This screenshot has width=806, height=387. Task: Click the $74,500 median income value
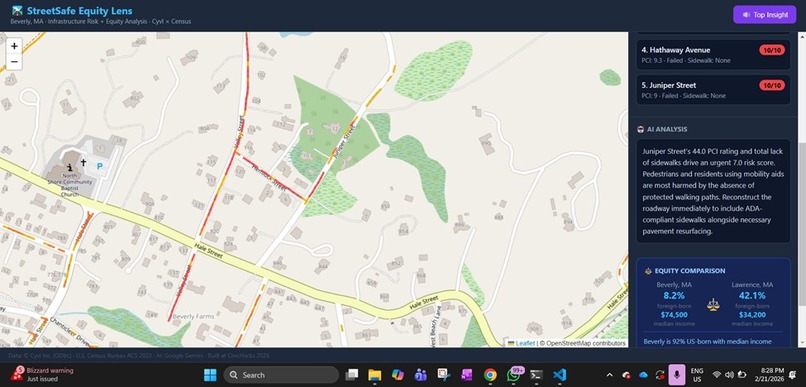[674, 315]
